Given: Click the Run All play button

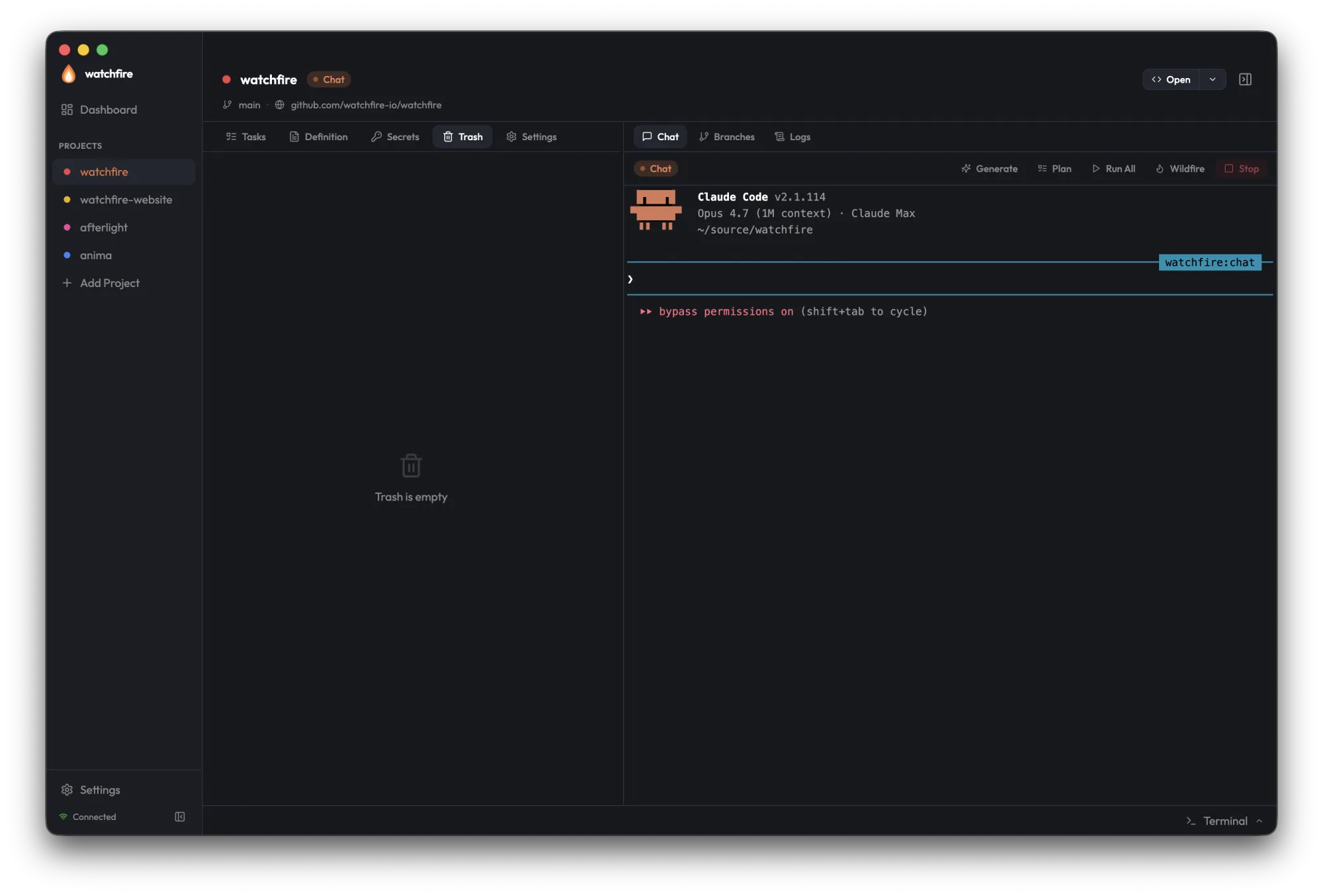Looking at the screenshot, I should [1114, 169].
